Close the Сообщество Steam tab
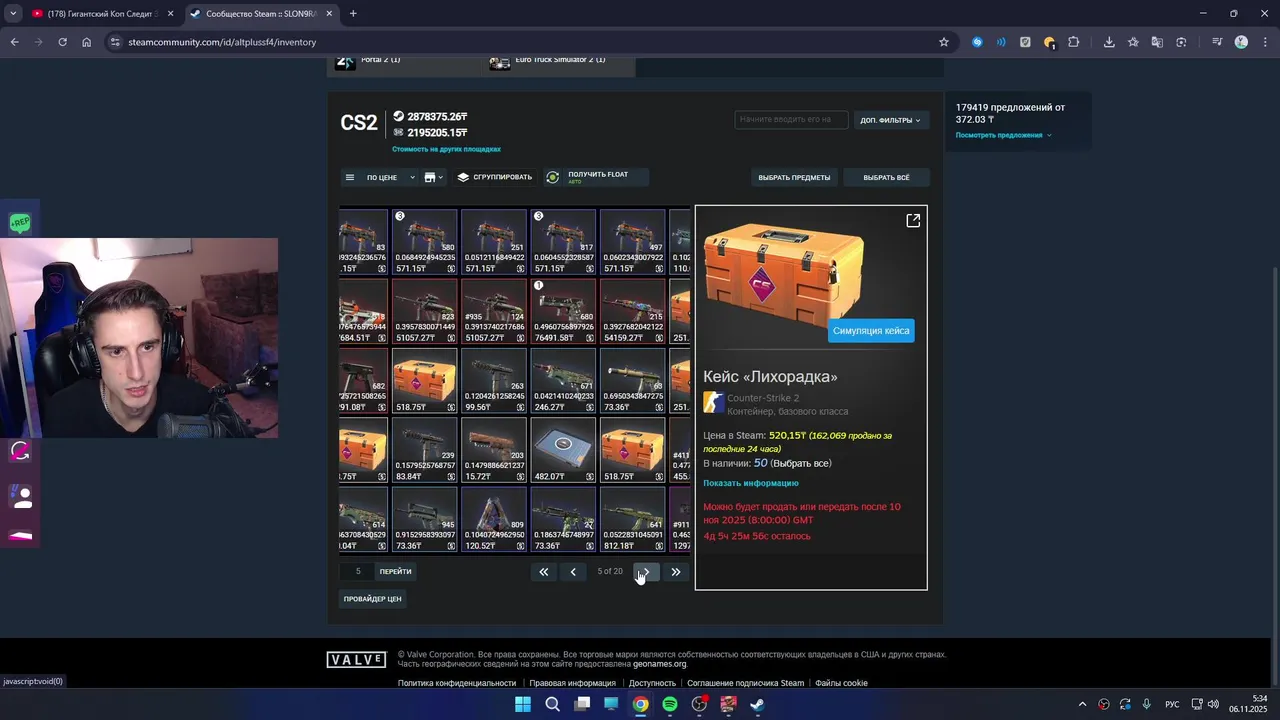Screen dimensions: 1280x720 click(x=330, y=14)
